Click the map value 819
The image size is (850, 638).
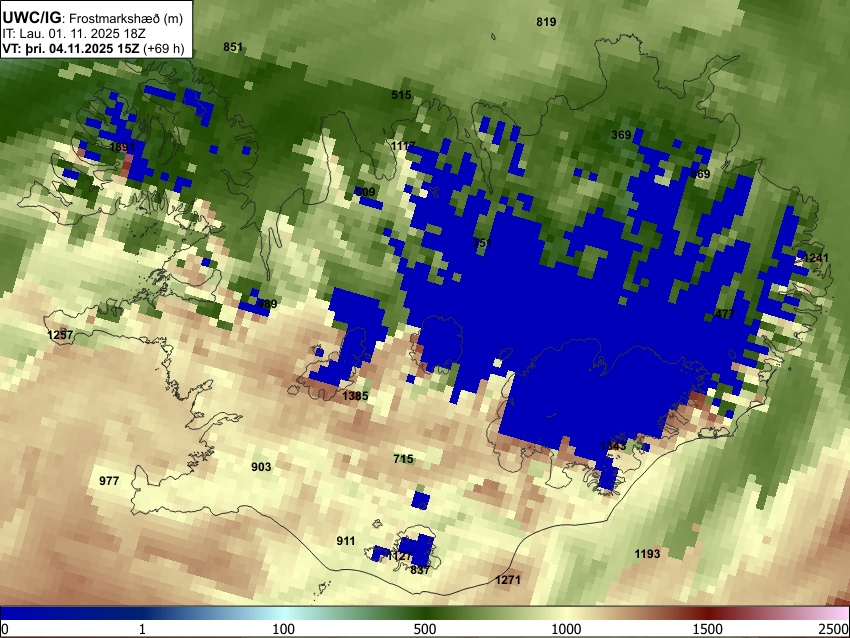click(x=546, y=22)
